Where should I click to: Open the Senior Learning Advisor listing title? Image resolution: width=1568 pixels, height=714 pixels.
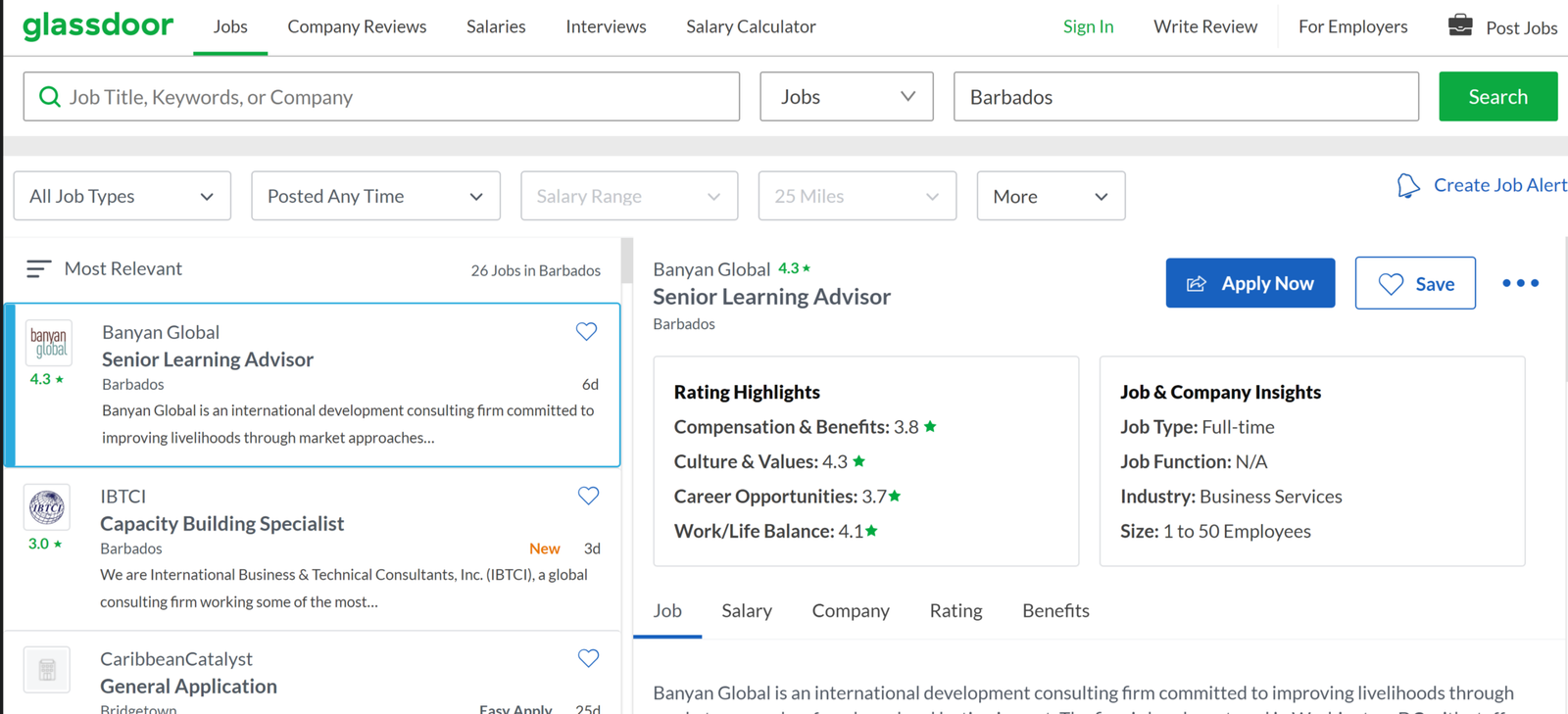coord(208,359)
